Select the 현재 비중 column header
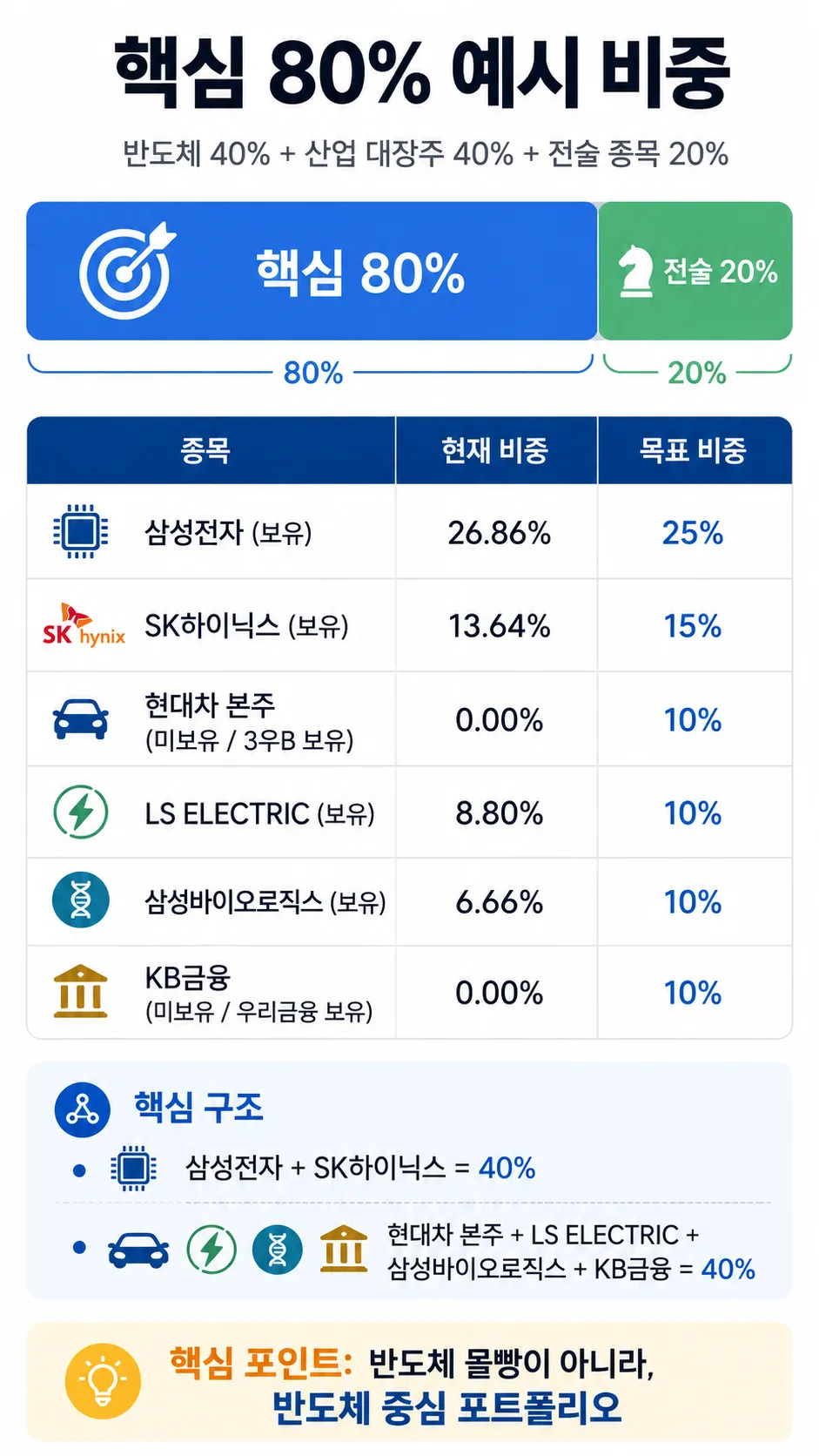This screenshot has height=1456, width=819. tap(495, 450)
